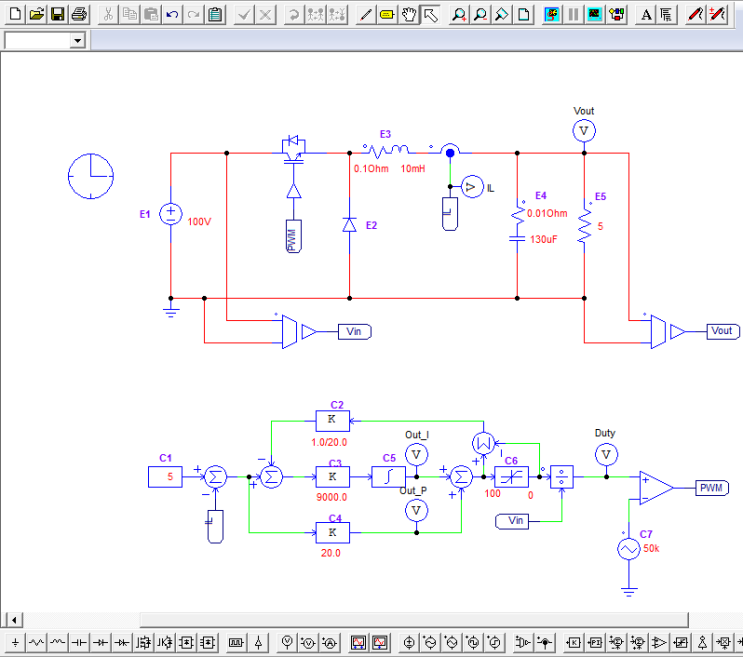Image resolution: width=743 pixels, height=657 pixels.
Task: Select the C5 integrator block
Action: (x=389, y=477)
